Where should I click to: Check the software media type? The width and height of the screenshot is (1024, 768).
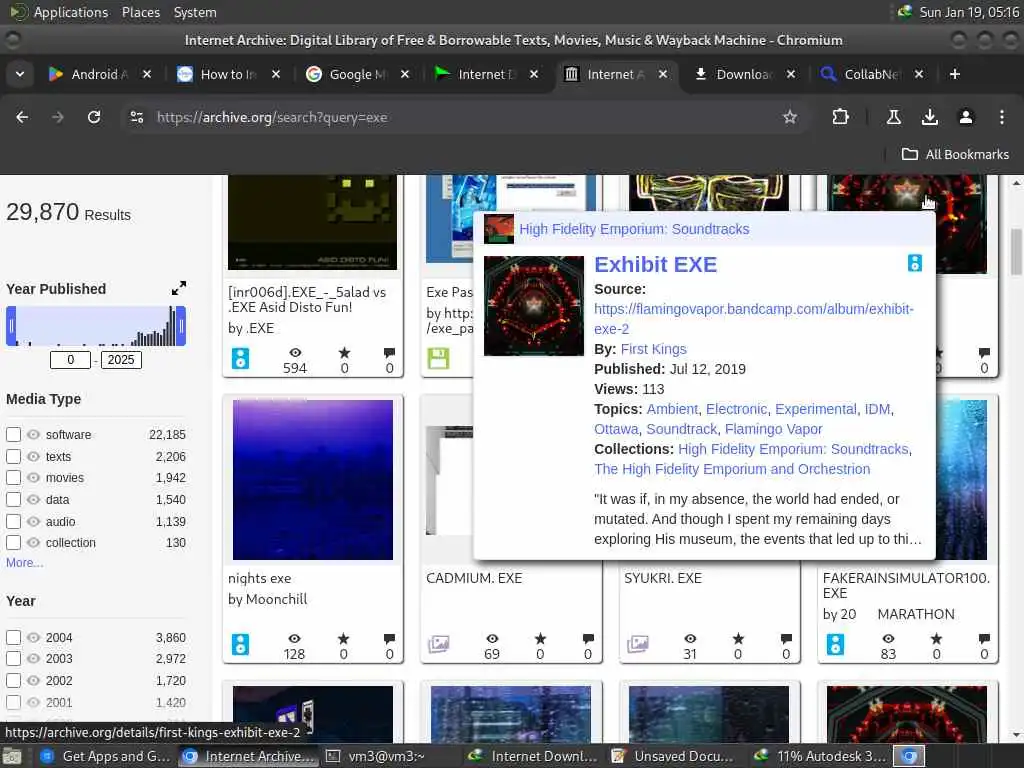(13, 434)
